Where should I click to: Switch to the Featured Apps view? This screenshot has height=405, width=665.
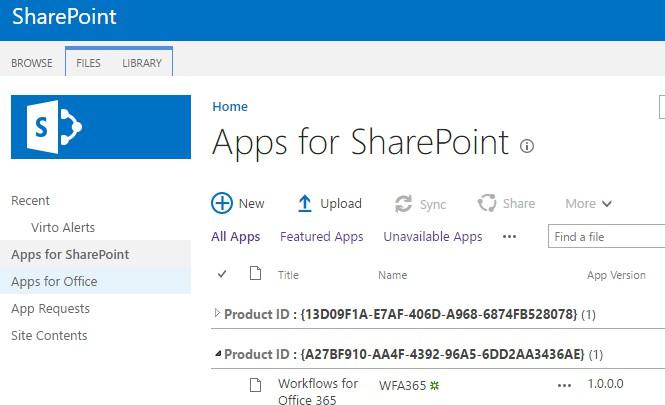pos(322,237)
